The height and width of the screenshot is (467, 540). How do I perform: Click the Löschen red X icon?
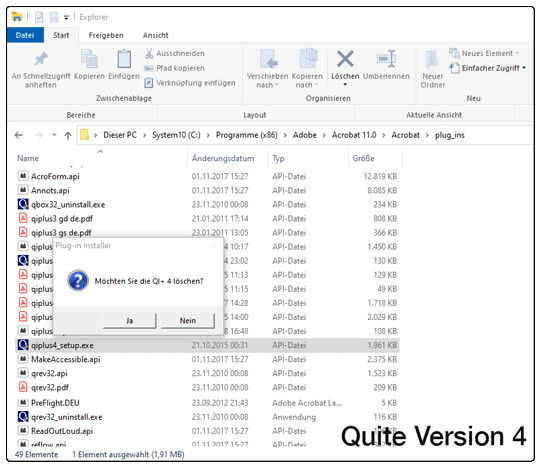pos(345,59)
